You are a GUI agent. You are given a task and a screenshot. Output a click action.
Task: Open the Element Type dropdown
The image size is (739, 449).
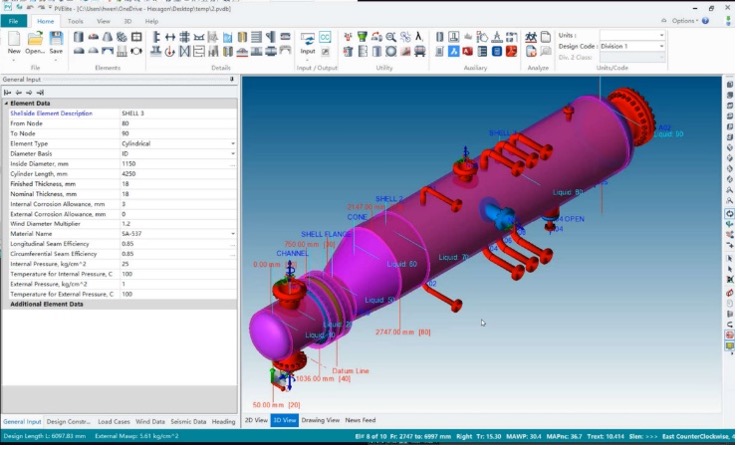[x=233, y=144]
